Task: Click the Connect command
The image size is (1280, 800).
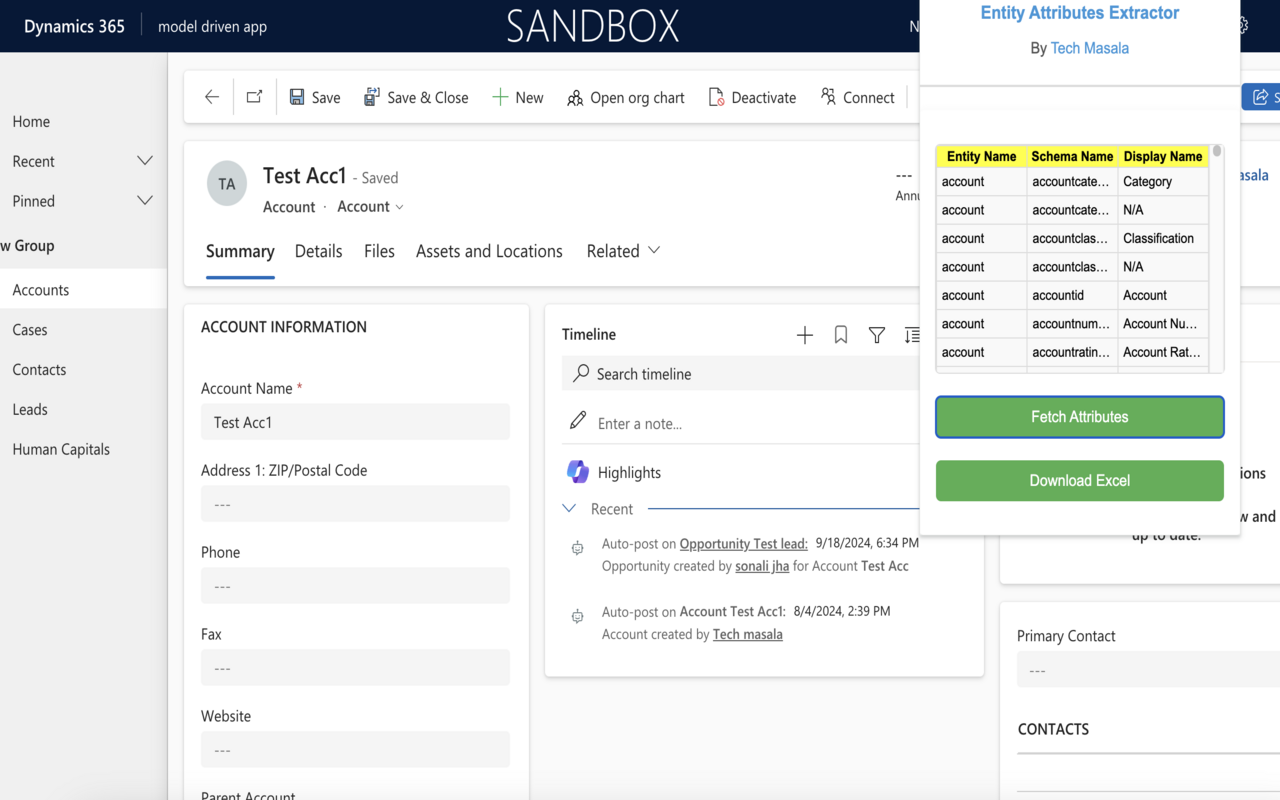Action: pyautogui.click(x=857, y=97)
